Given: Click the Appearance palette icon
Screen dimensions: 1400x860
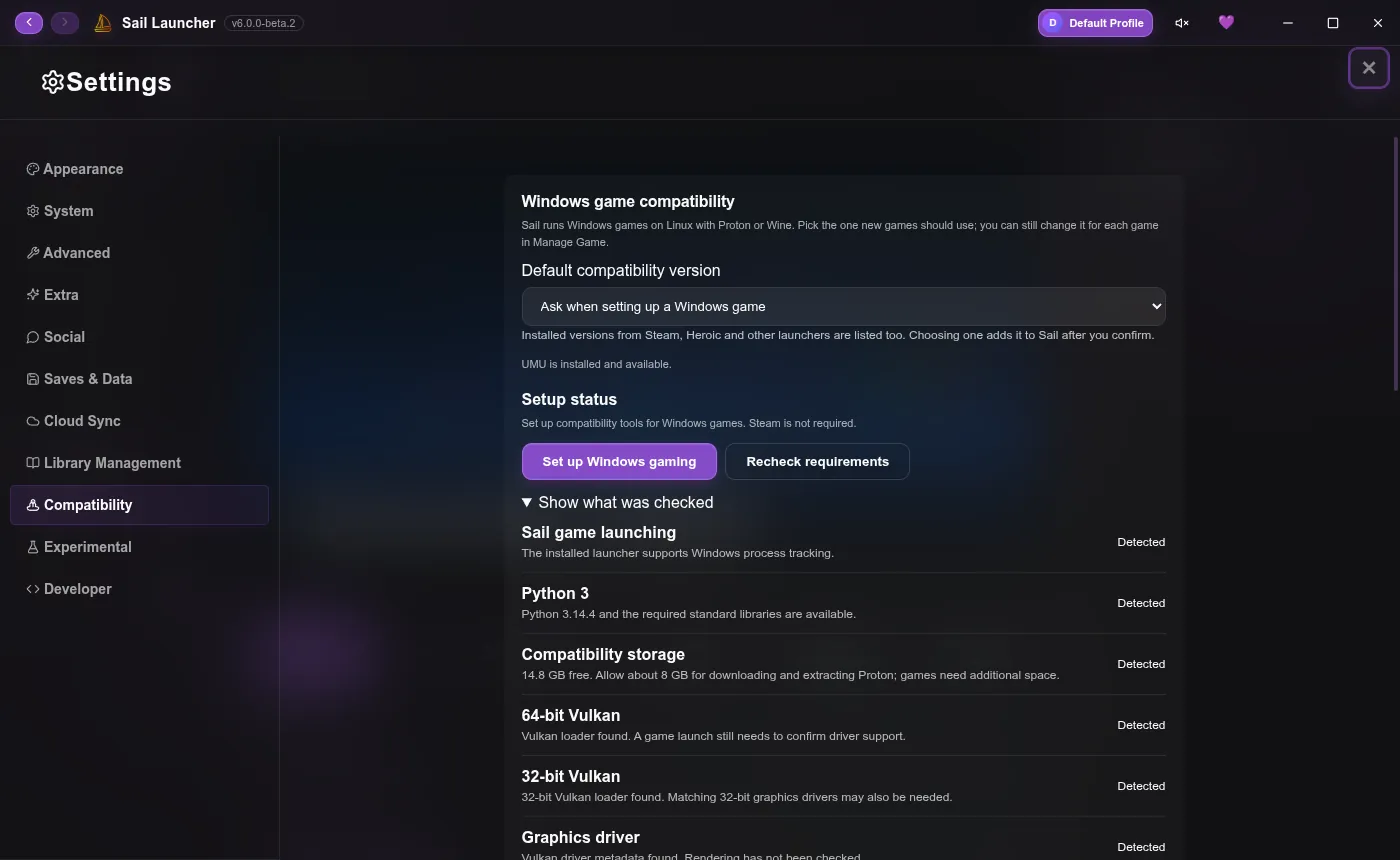Looking at the screenshot, I should point(33,169).
